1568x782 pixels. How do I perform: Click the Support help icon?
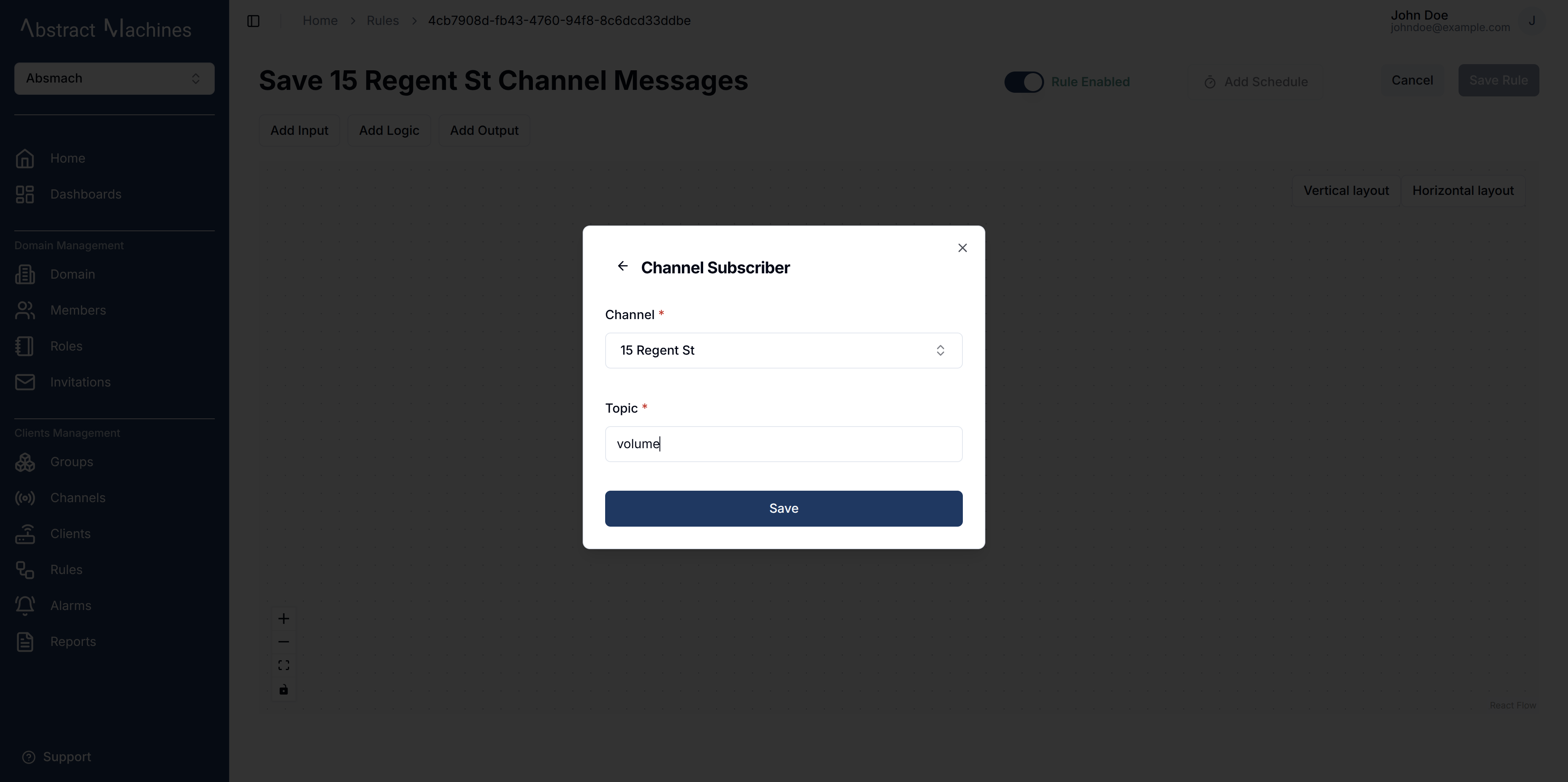[x=29, y=757]
